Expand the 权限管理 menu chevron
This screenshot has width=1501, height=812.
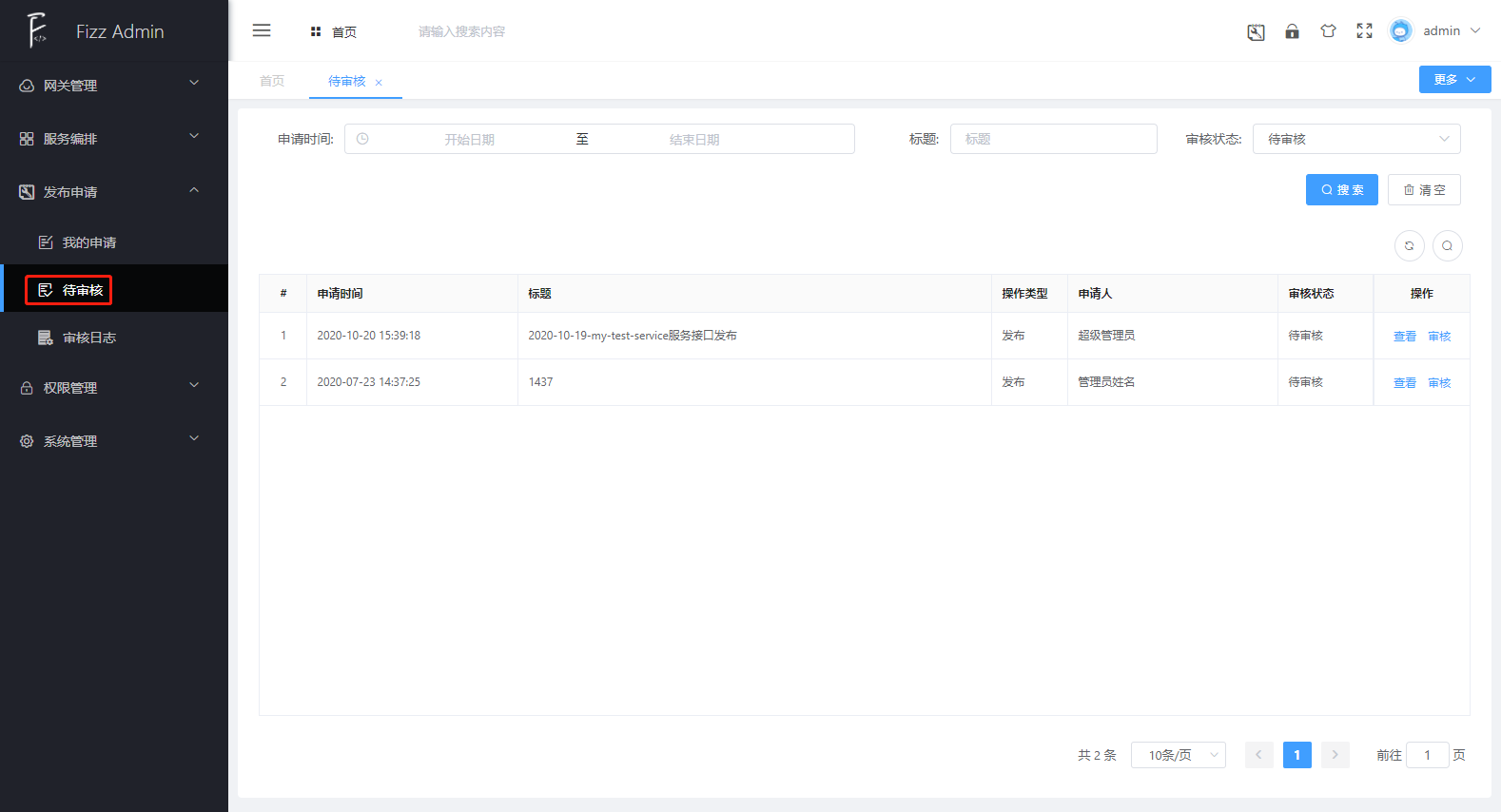(x=194, y=385)
